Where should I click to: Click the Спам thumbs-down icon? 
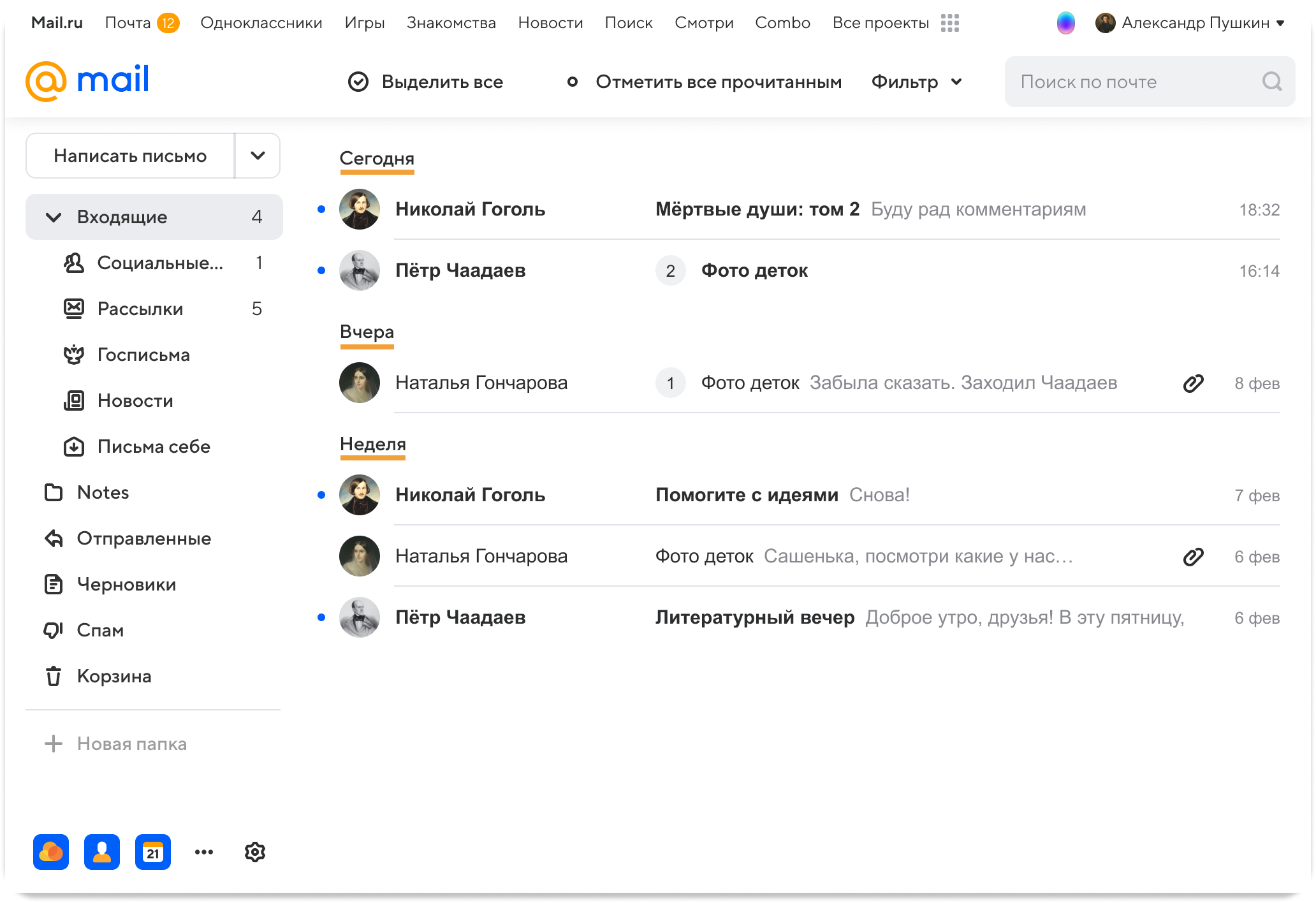click(x=54, y=630)
